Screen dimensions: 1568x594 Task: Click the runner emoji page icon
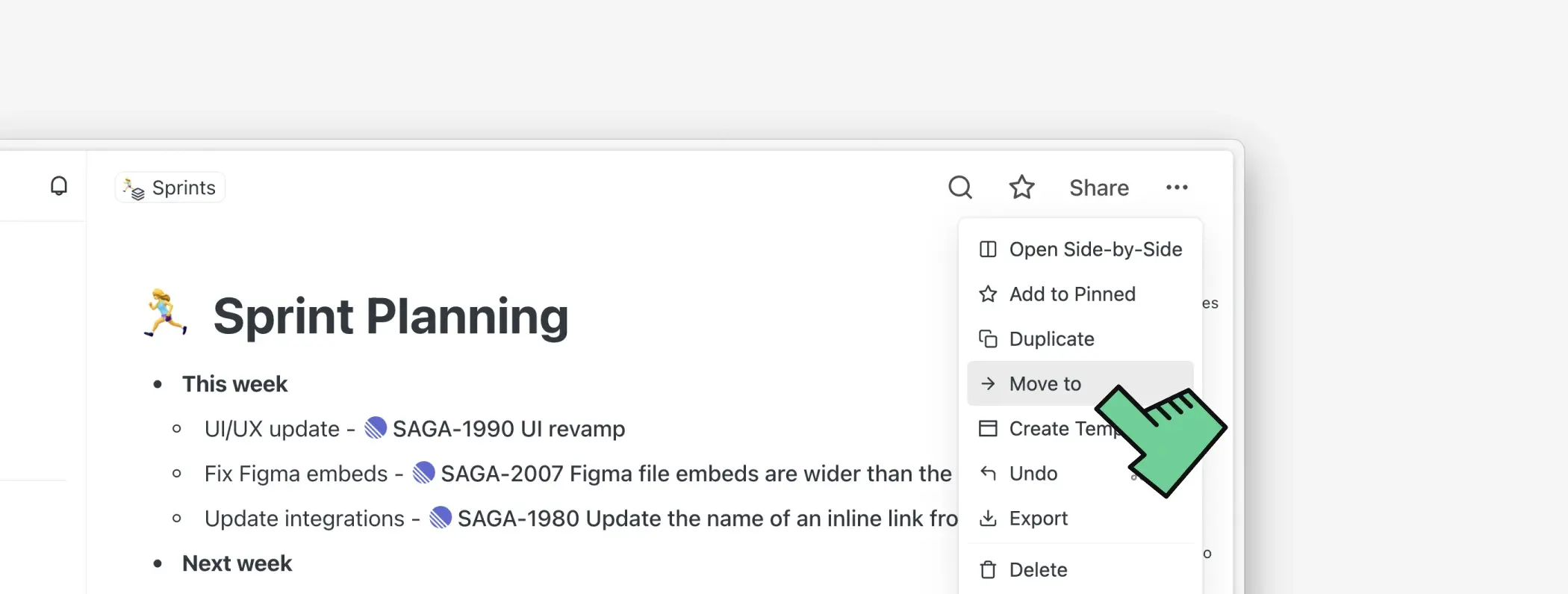pos(164,314)
